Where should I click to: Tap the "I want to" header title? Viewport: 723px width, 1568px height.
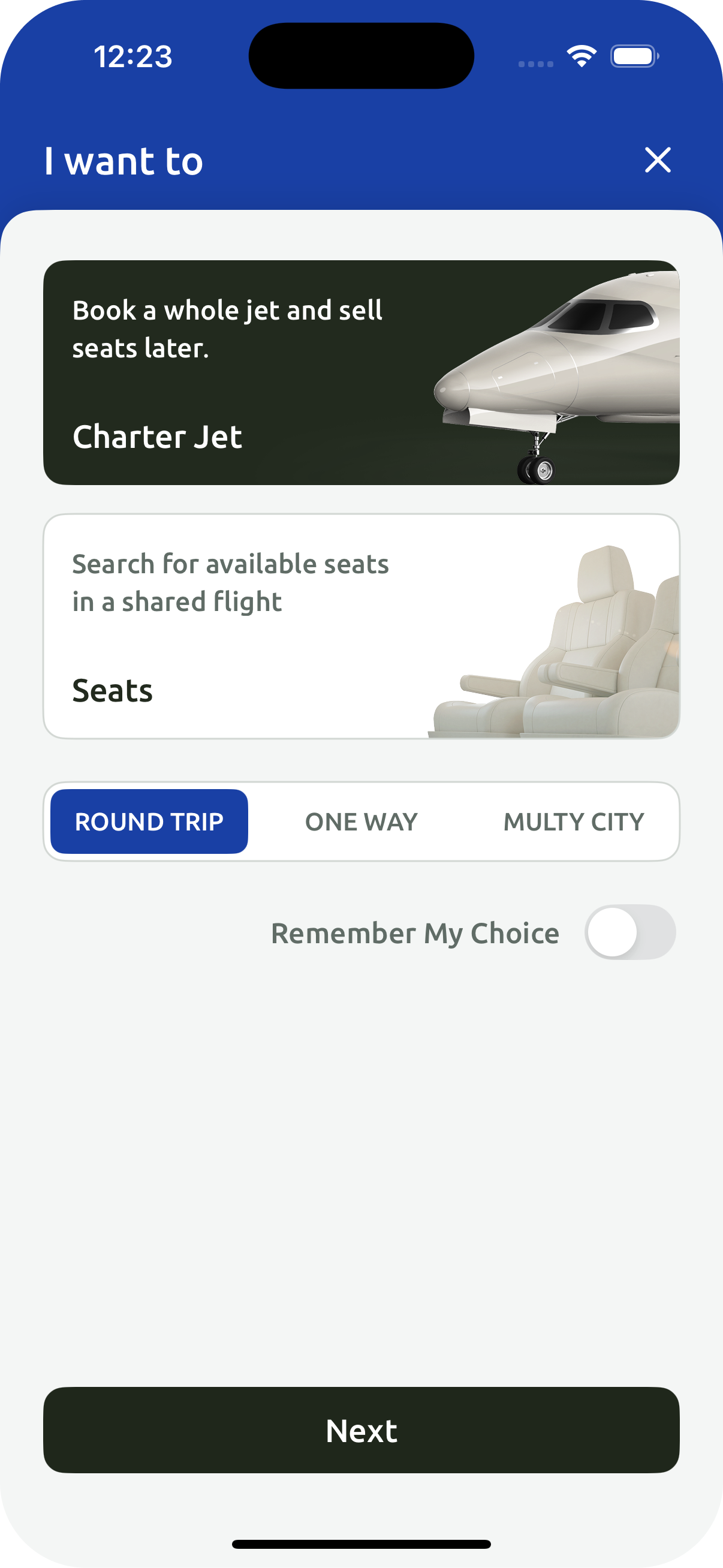pyautogui.click(x=123, y=161)
